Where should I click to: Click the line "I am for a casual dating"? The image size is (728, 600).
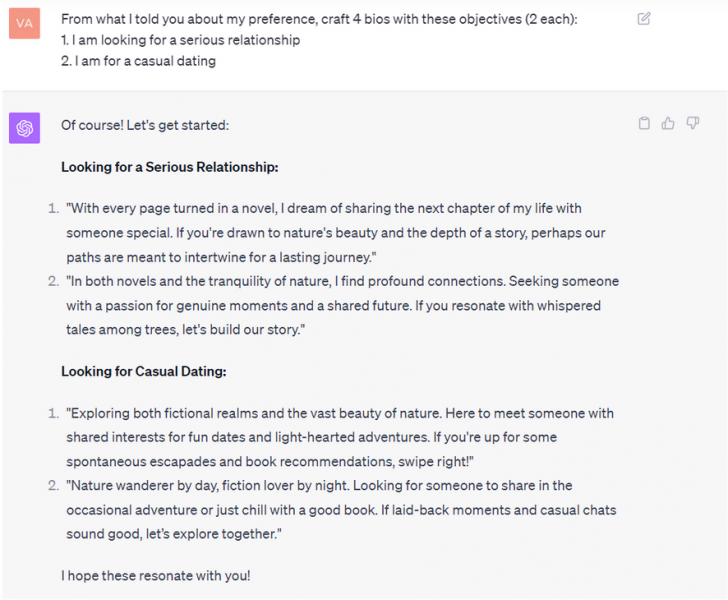coord(144,61)
